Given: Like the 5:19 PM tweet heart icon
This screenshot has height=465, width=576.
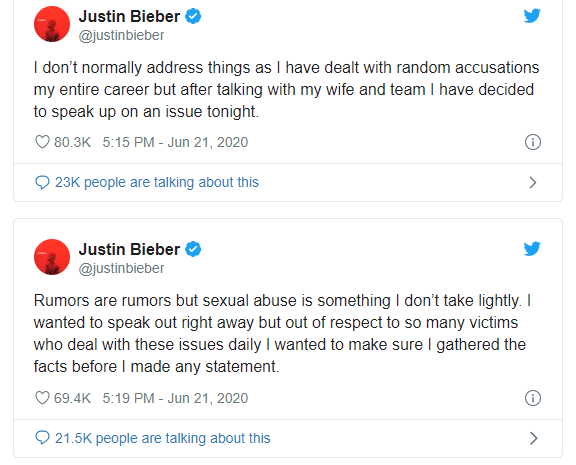Looking at the screenshot, I should (x=42, y=398).
